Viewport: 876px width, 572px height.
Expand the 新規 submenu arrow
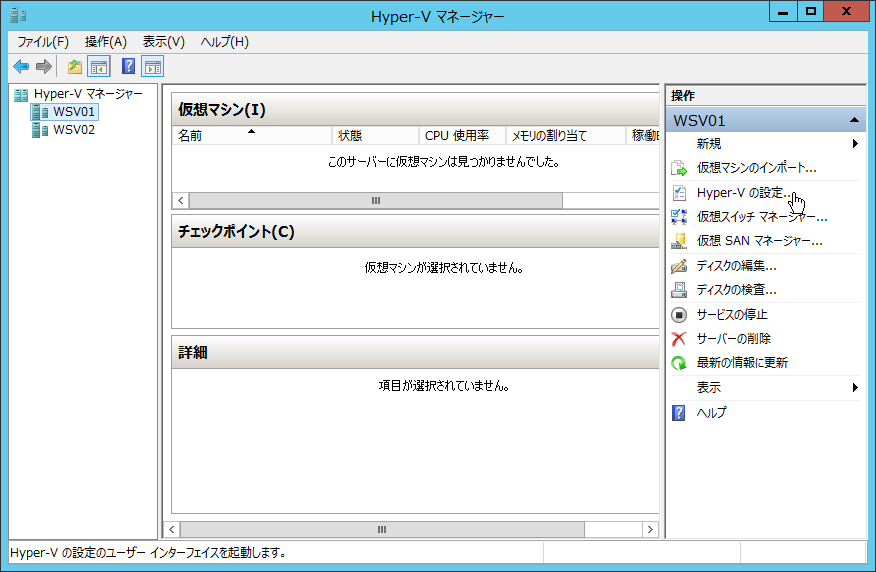(855, 144)
